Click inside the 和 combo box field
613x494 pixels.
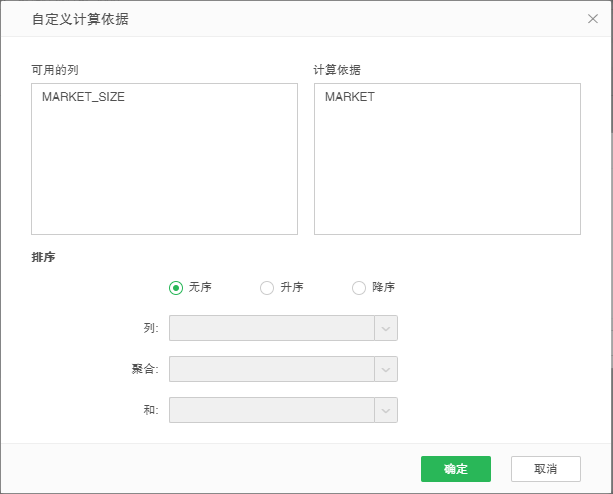(x=271, y=410)
